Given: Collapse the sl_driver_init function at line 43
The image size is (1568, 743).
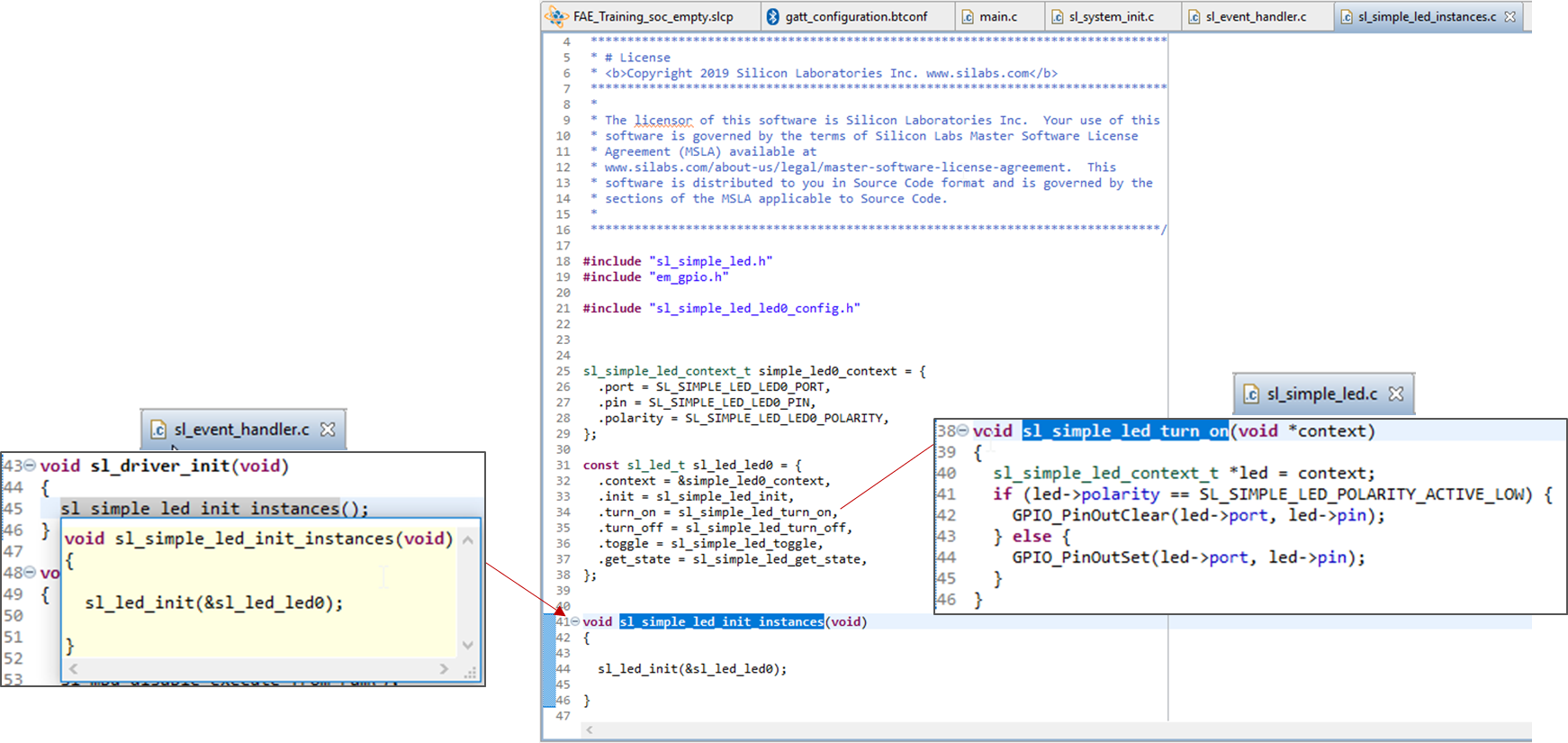Looking at the screenshot, I should pos(30,466).
